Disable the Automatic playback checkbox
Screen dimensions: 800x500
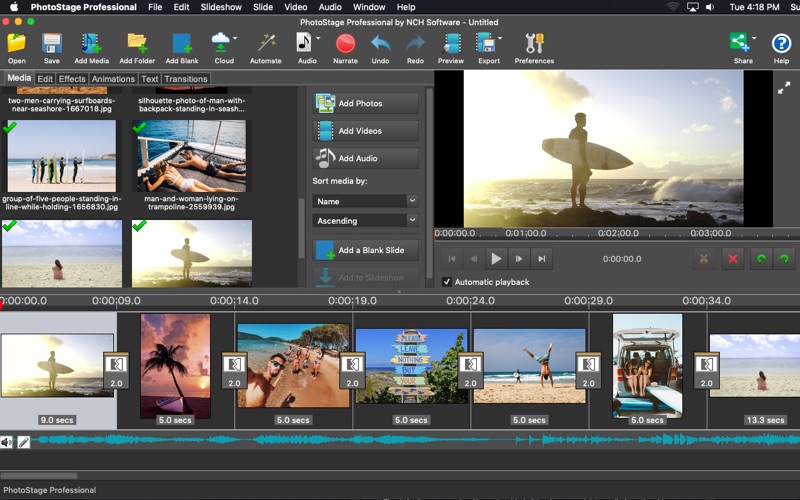pyautogui.click(x=447, y=282)
